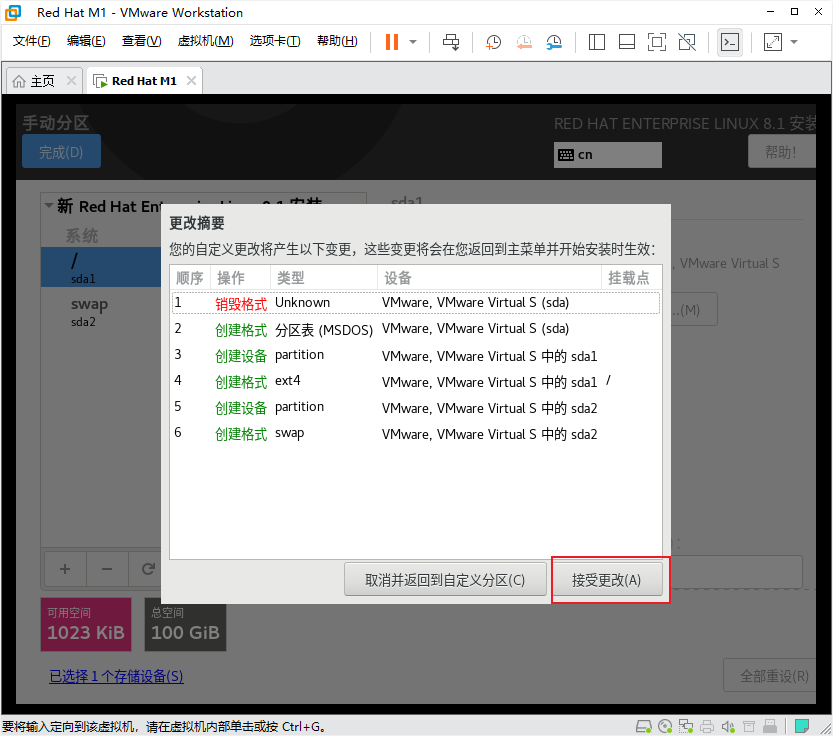Viewport: 833px width, 736px height.
Task: Enter full screen mode icon
Action: 657,42
